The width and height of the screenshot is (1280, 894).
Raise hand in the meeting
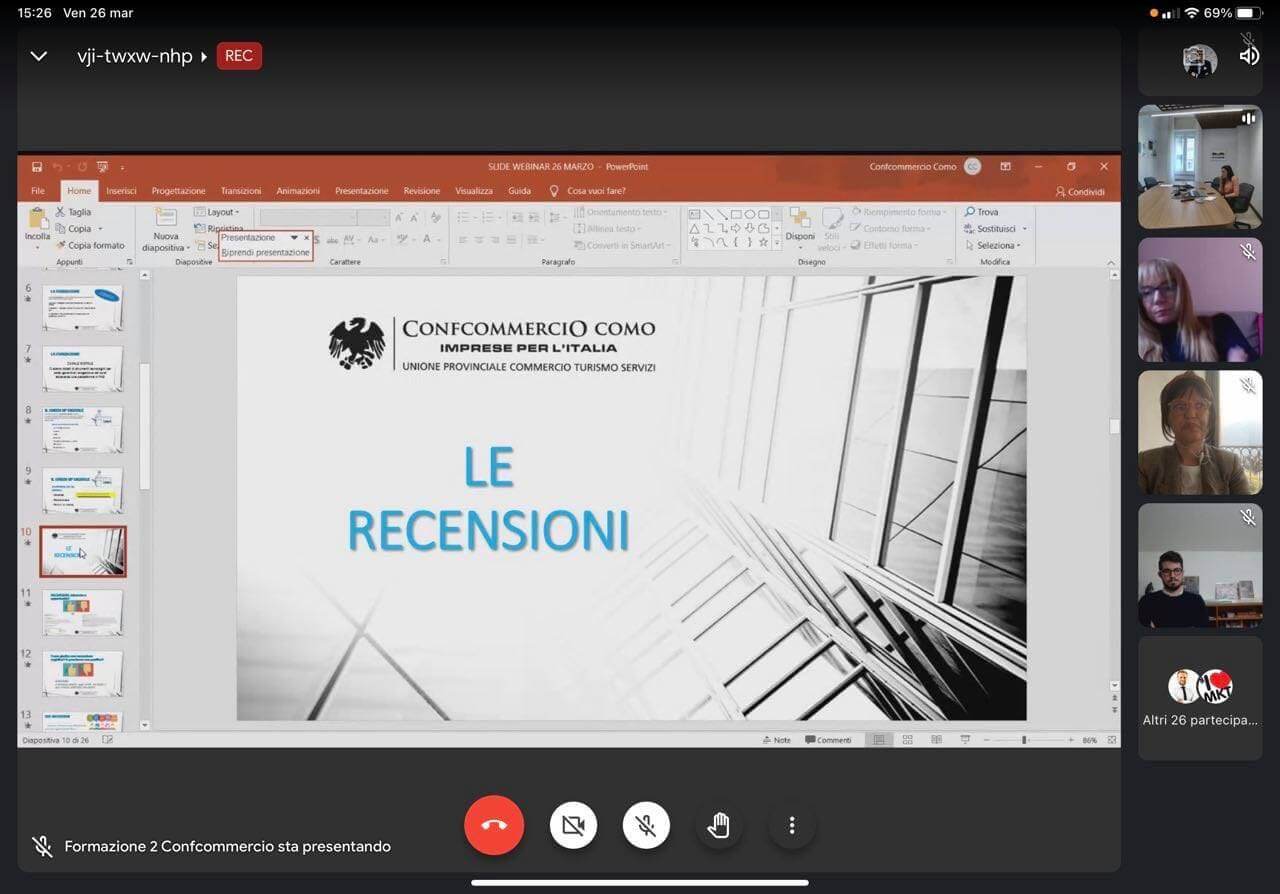click(x=718, y=825)
